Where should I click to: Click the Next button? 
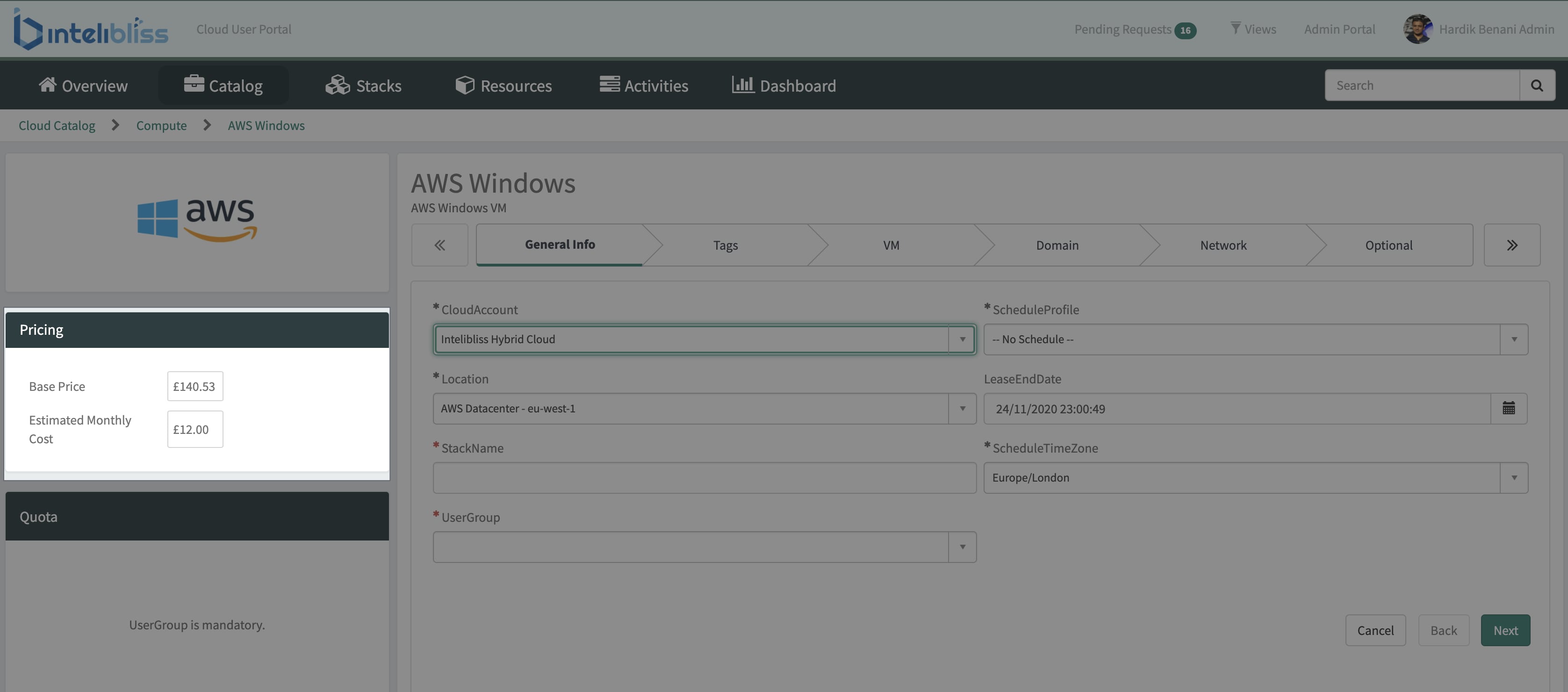[x=1505, y=630]
